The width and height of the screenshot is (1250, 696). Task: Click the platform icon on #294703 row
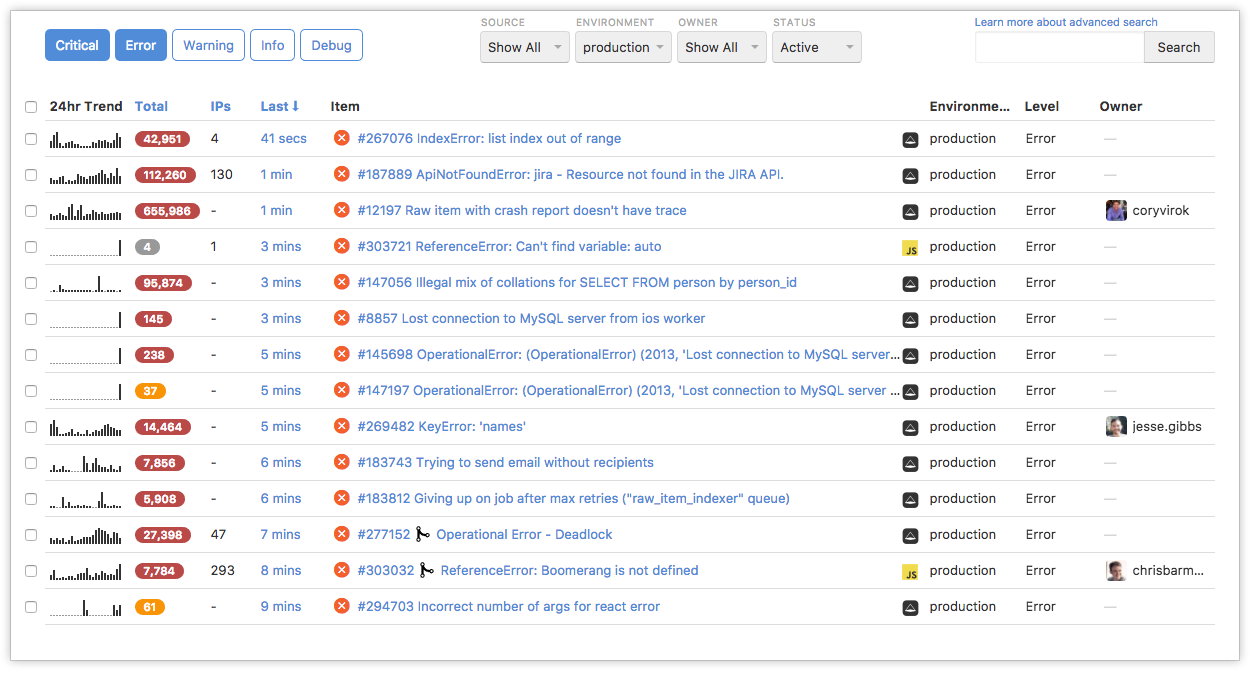(910, 608)
